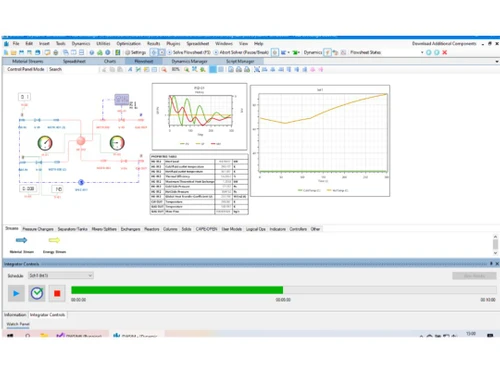Click the zoom to fit icon
Image resolution: width=500 pixels, height=375 pixels.
(194, 69)
